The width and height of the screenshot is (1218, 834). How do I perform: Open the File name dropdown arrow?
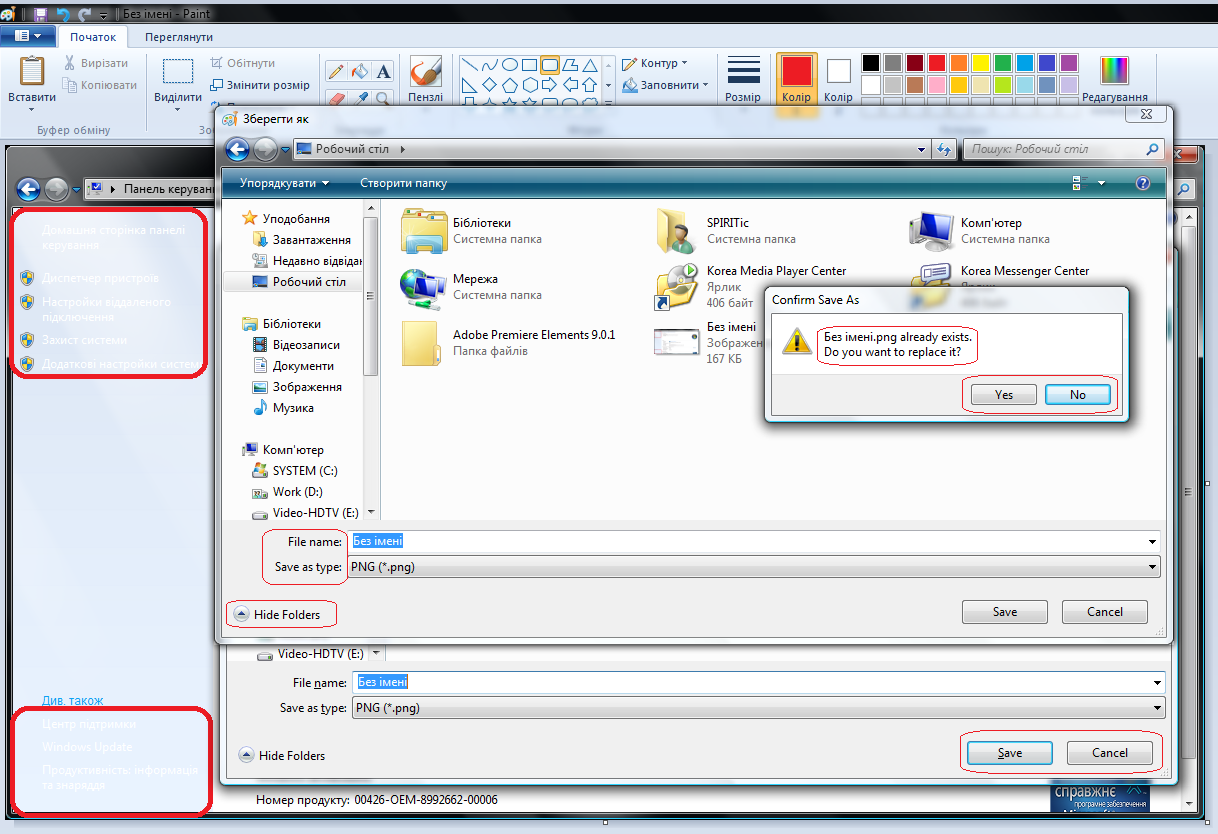(1153, 542)
